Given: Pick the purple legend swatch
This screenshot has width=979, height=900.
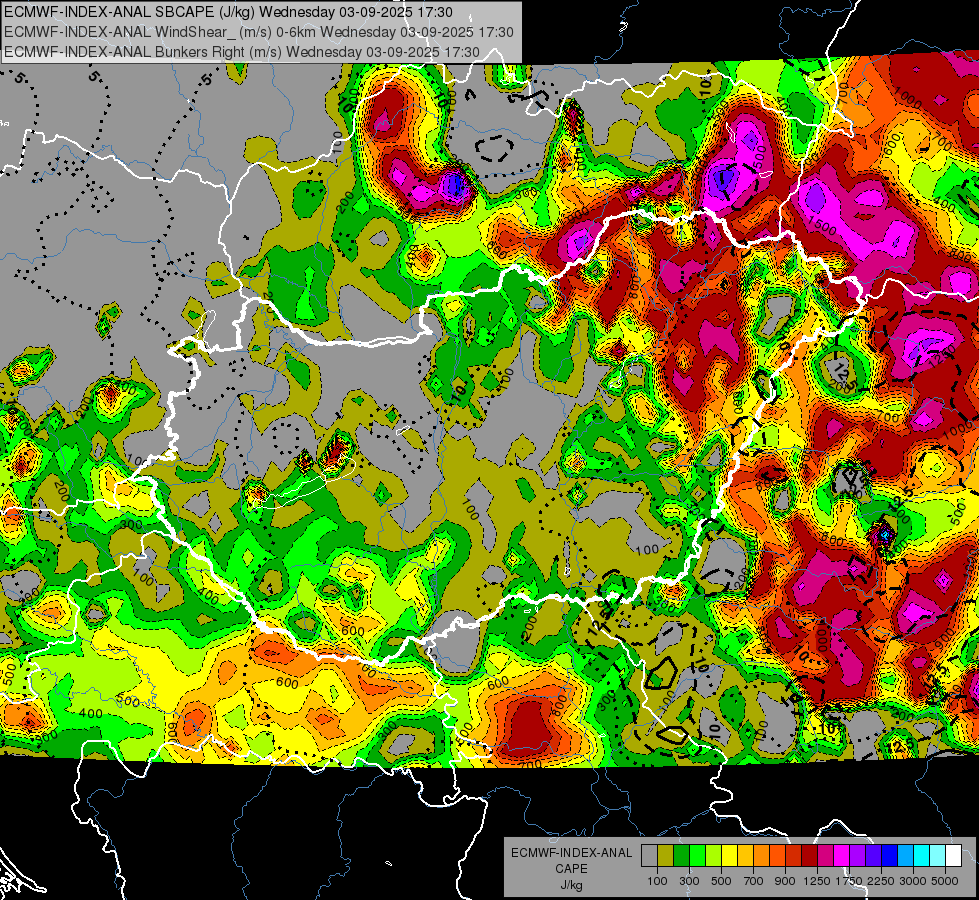Looking at the screenshot, I should [x=857, y=856].
